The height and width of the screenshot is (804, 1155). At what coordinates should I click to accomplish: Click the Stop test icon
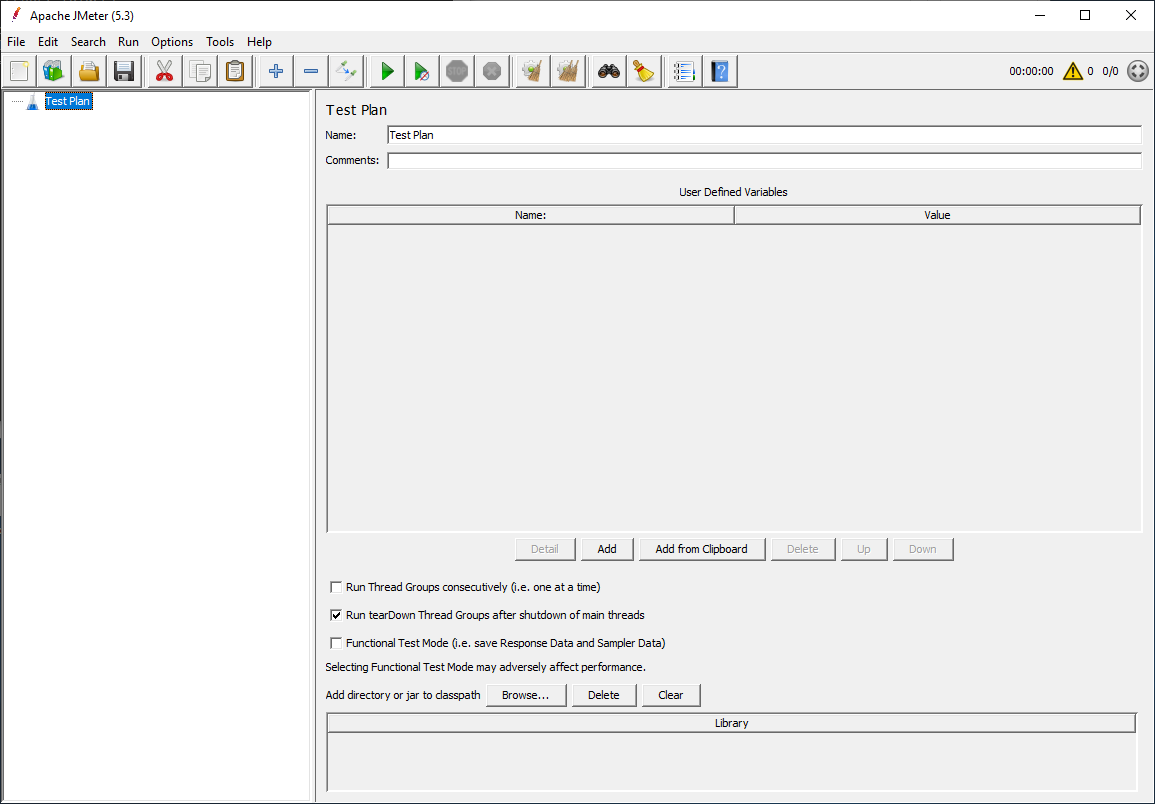(x=457, y=71)
